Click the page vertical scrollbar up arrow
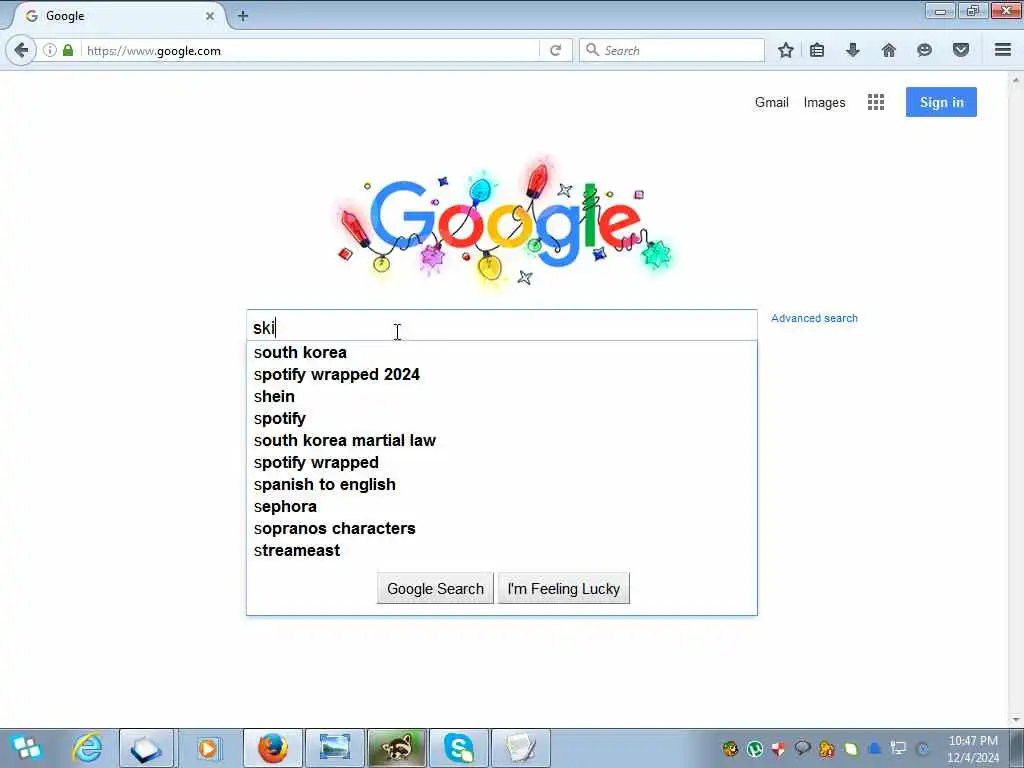This screenshot has height=768, width=1024. click(1016, 80)
